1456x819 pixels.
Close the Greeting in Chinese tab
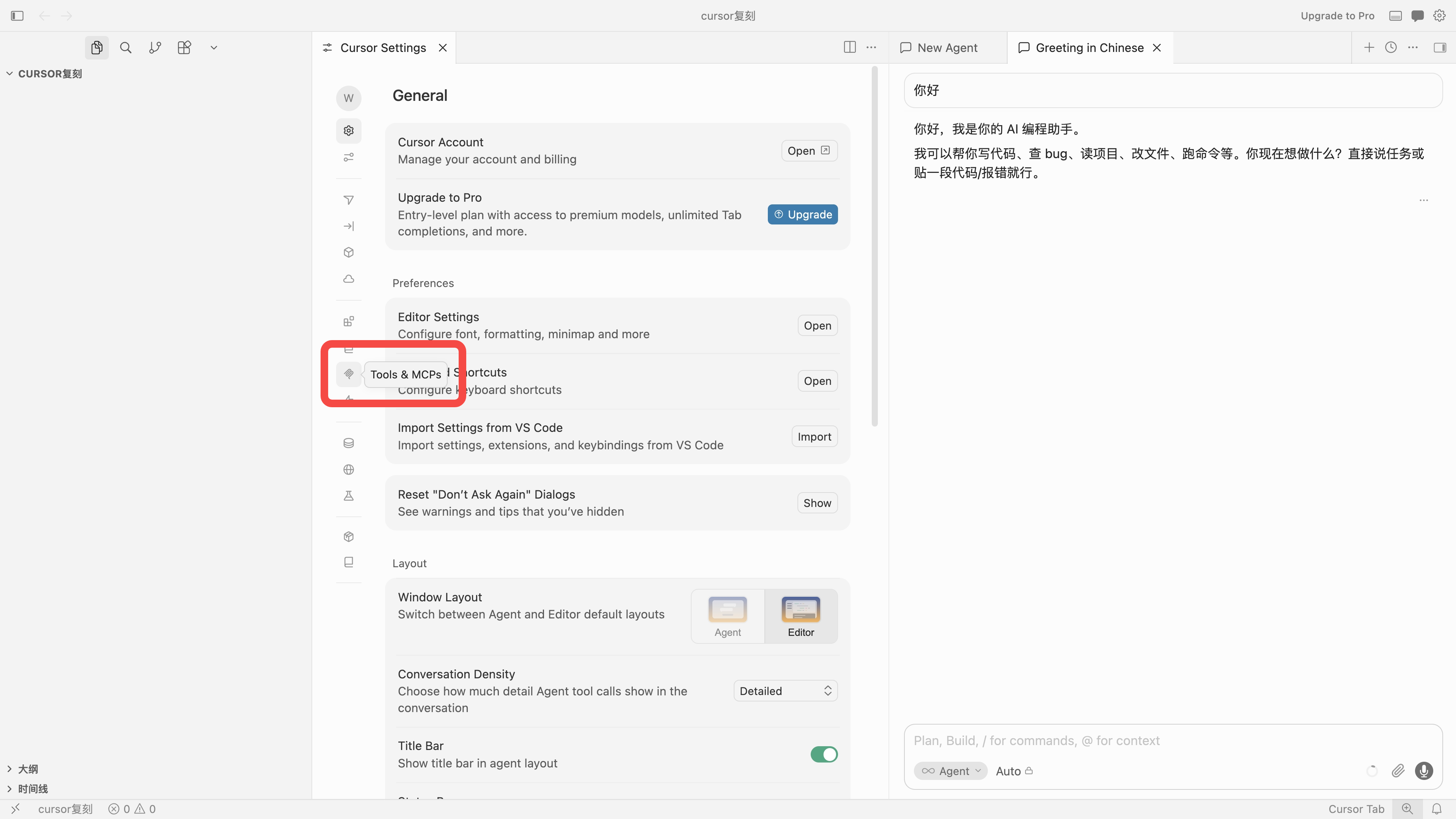tap(1157, 48)
